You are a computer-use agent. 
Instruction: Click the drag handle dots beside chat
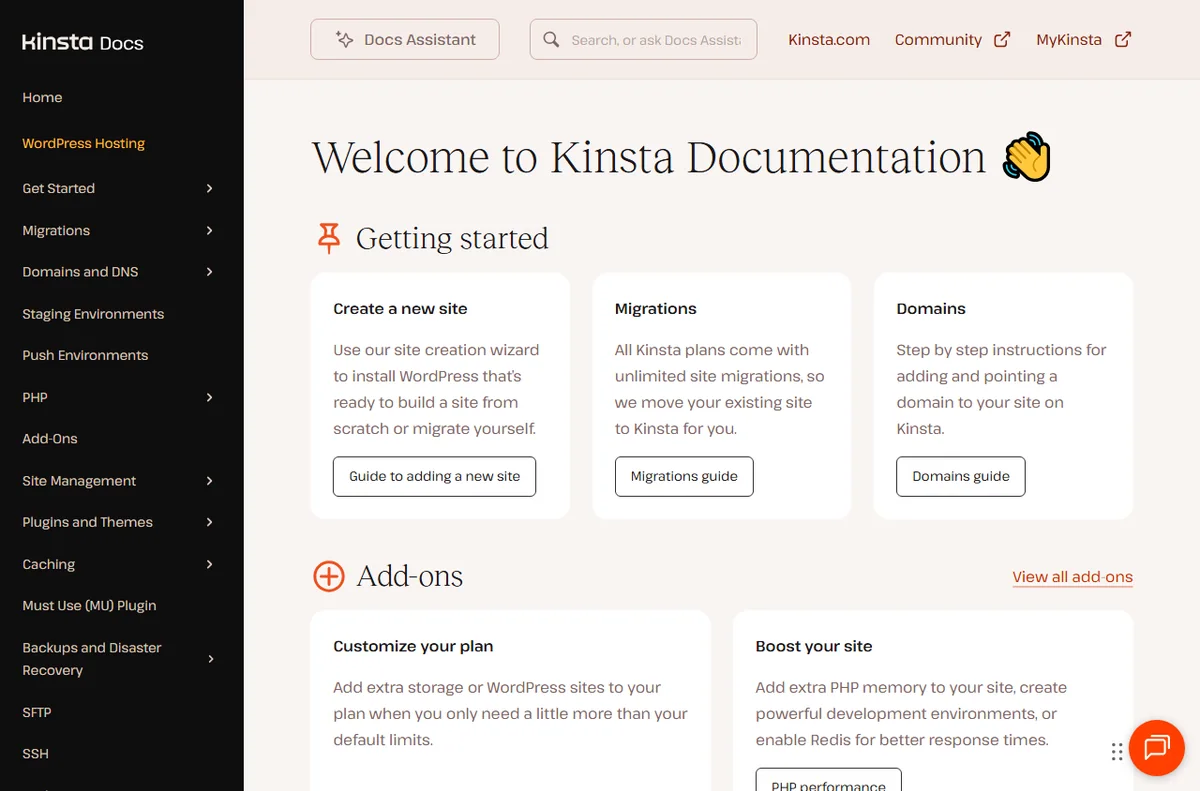pos(1117,752)
